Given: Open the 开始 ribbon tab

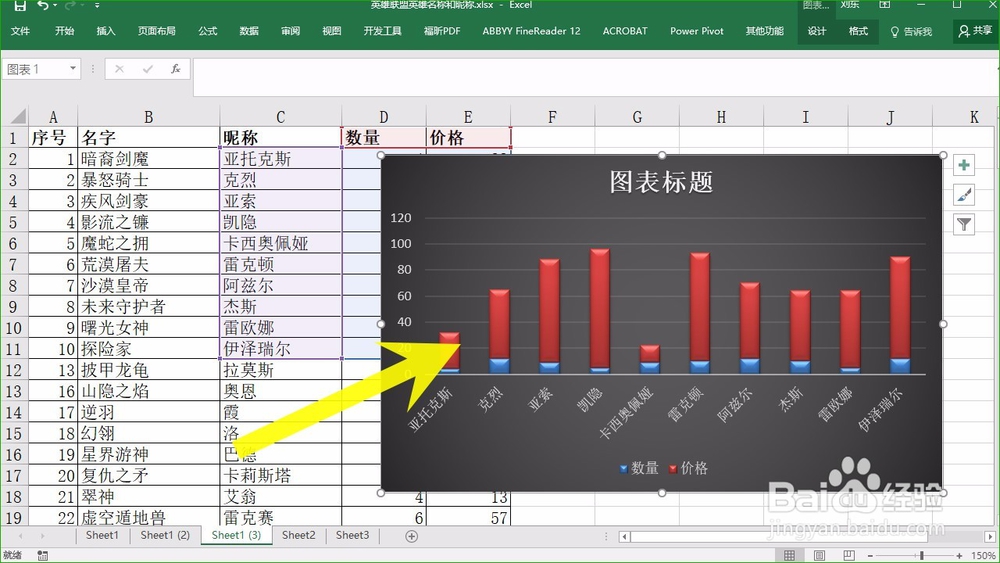Looking at the screenshot, I should 64,31.
